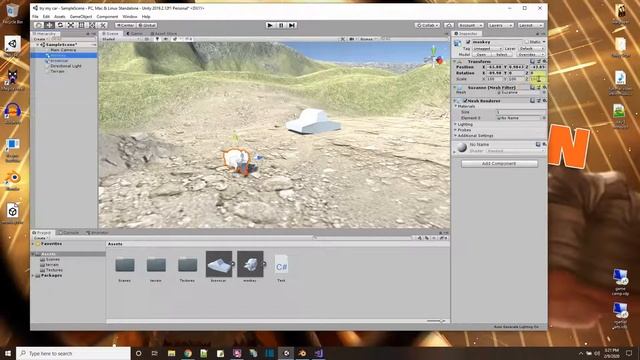Screen dimensions: 640x360
Task: Open the GameObject menu
Action: 81,17
